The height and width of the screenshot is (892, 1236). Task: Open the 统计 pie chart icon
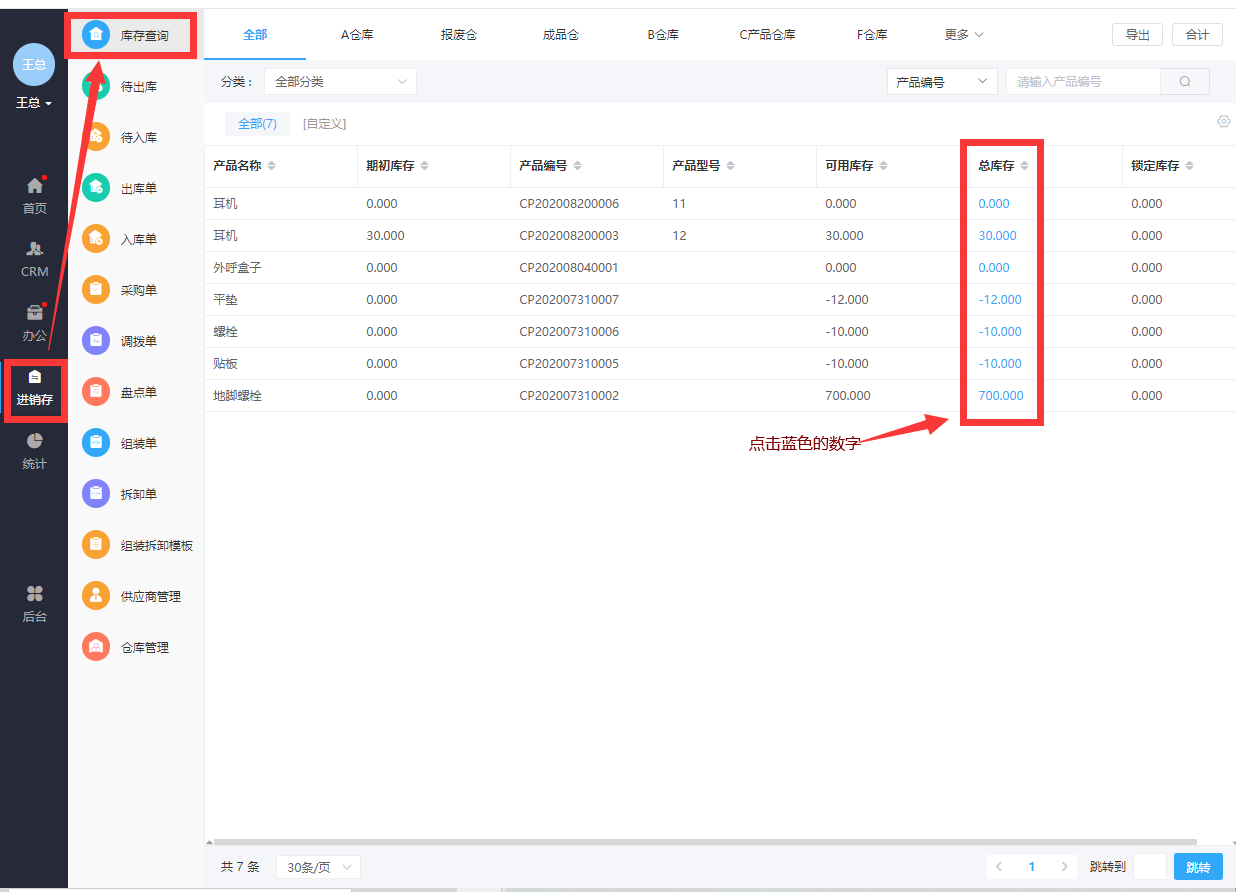(x=35, y=441)
